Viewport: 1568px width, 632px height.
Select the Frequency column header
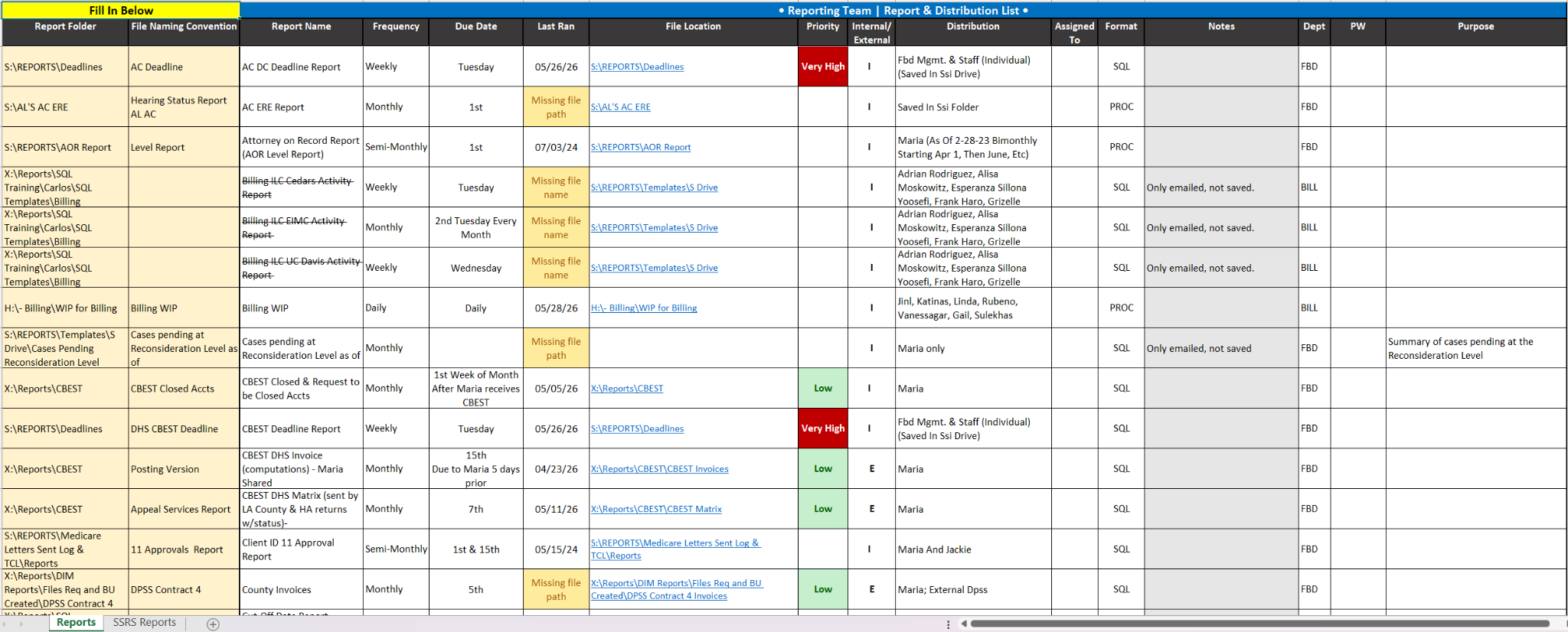pyautogui.click(x=396, y=32)
